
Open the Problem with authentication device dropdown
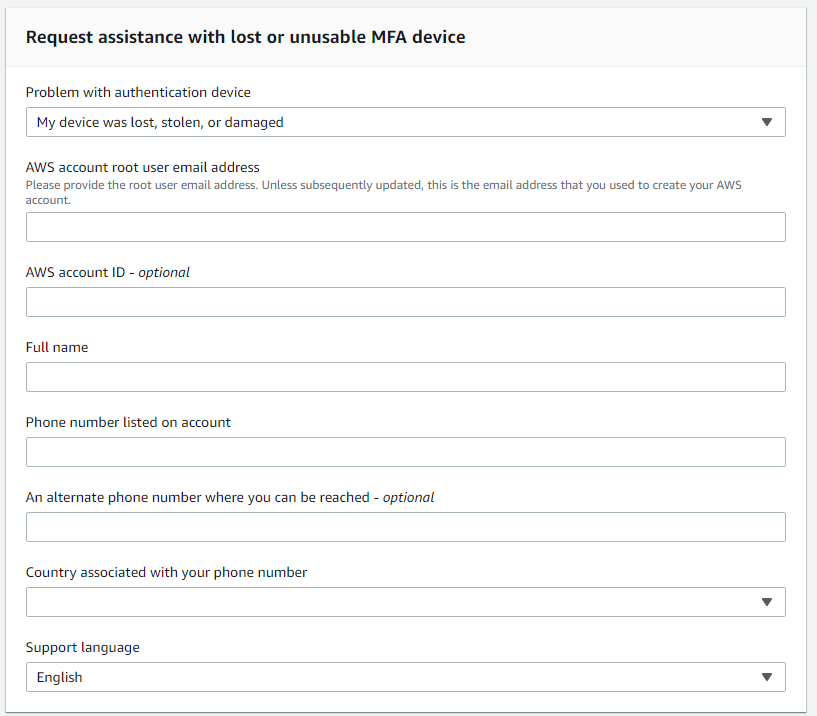tap(405, 122)
